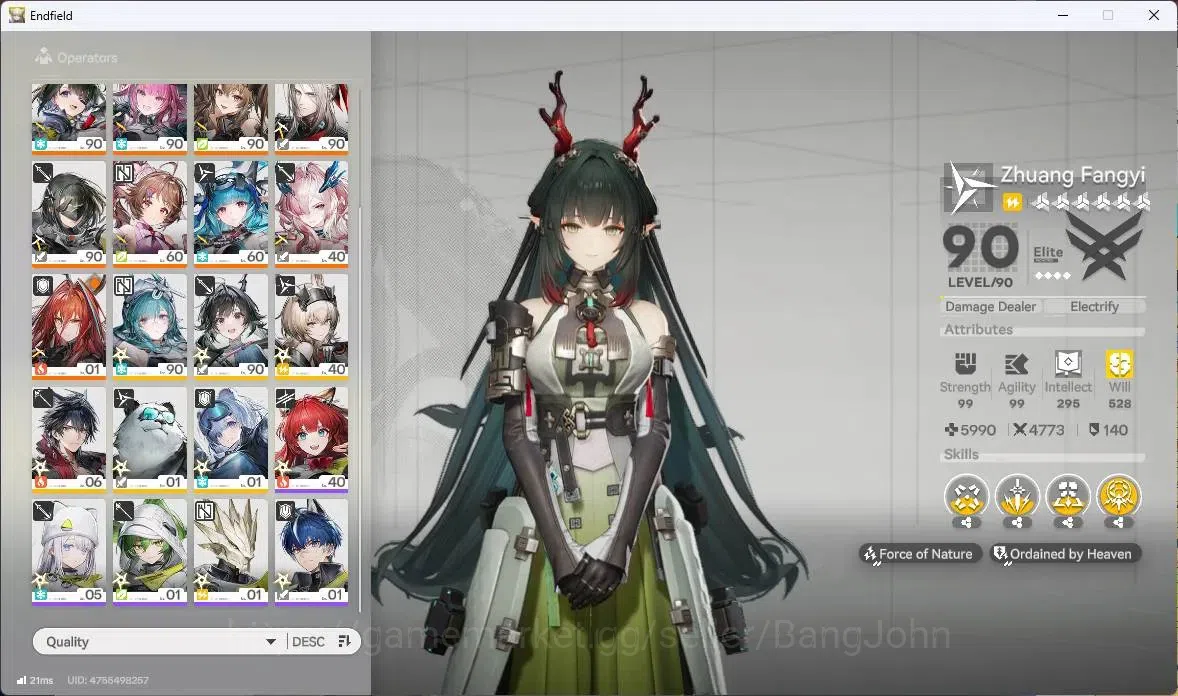Click the sort order icon next to DESC

(344, 641)
